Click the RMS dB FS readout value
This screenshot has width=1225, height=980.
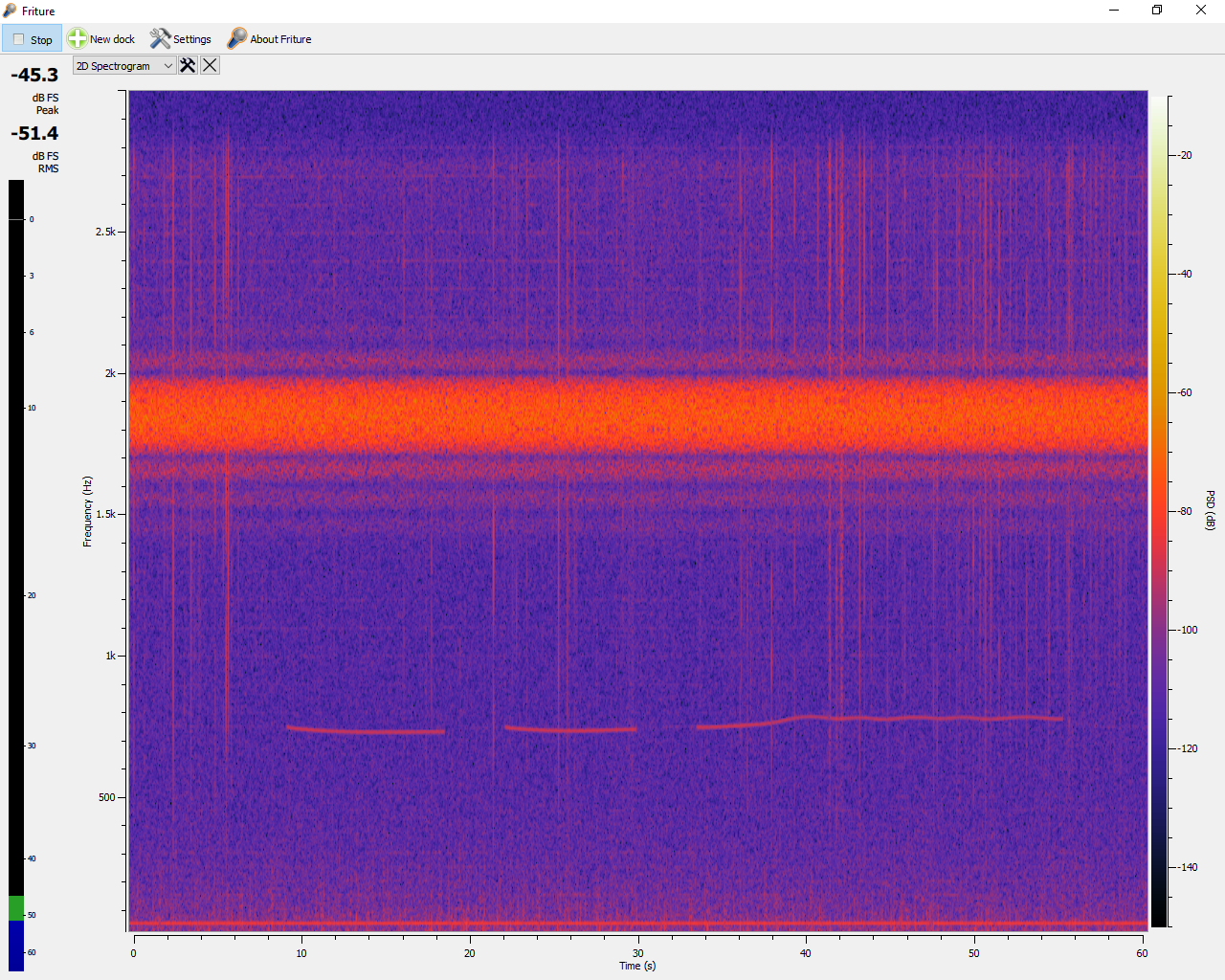[x=34, y=133]
